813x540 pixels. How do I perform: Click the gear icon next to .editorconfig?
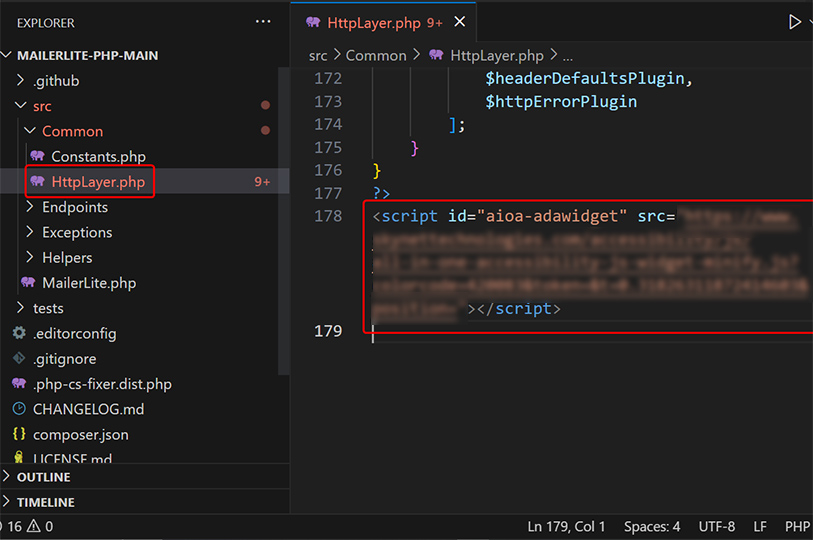pyautogui.click(x=19, y=333)
